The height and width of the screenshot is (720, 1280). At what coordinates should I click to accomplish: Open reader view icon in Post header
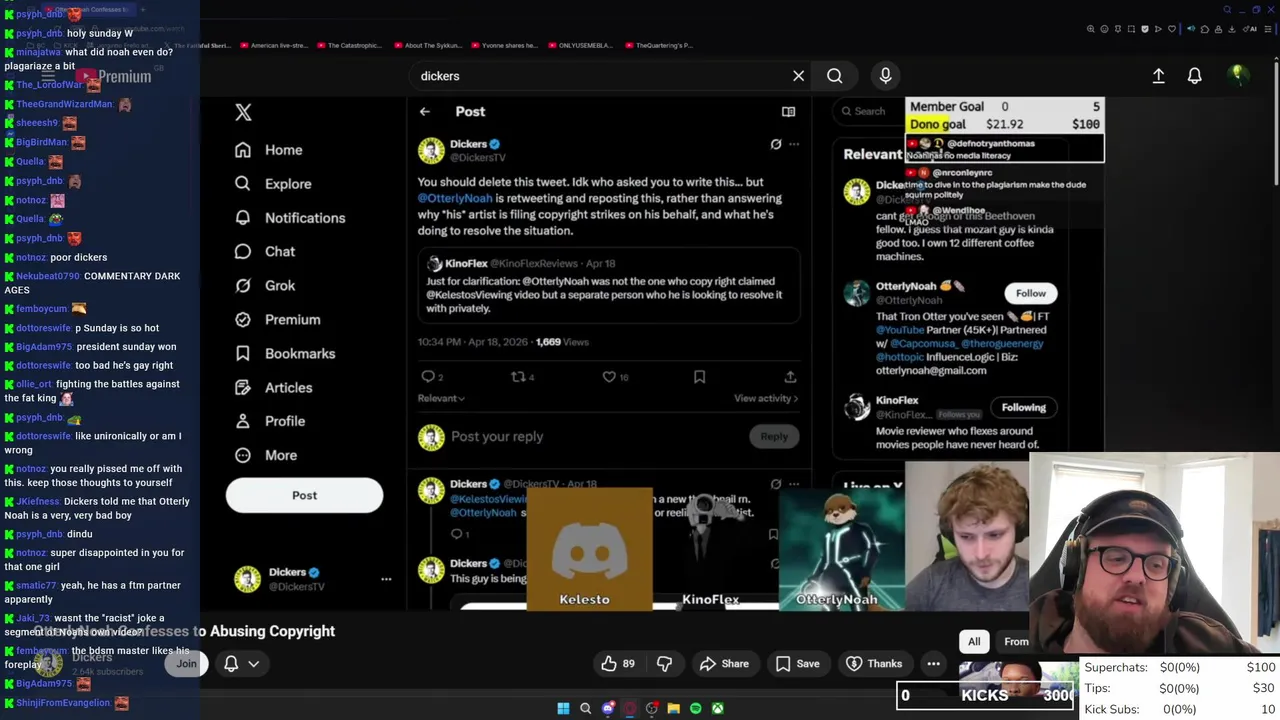(x=788, y=112)
